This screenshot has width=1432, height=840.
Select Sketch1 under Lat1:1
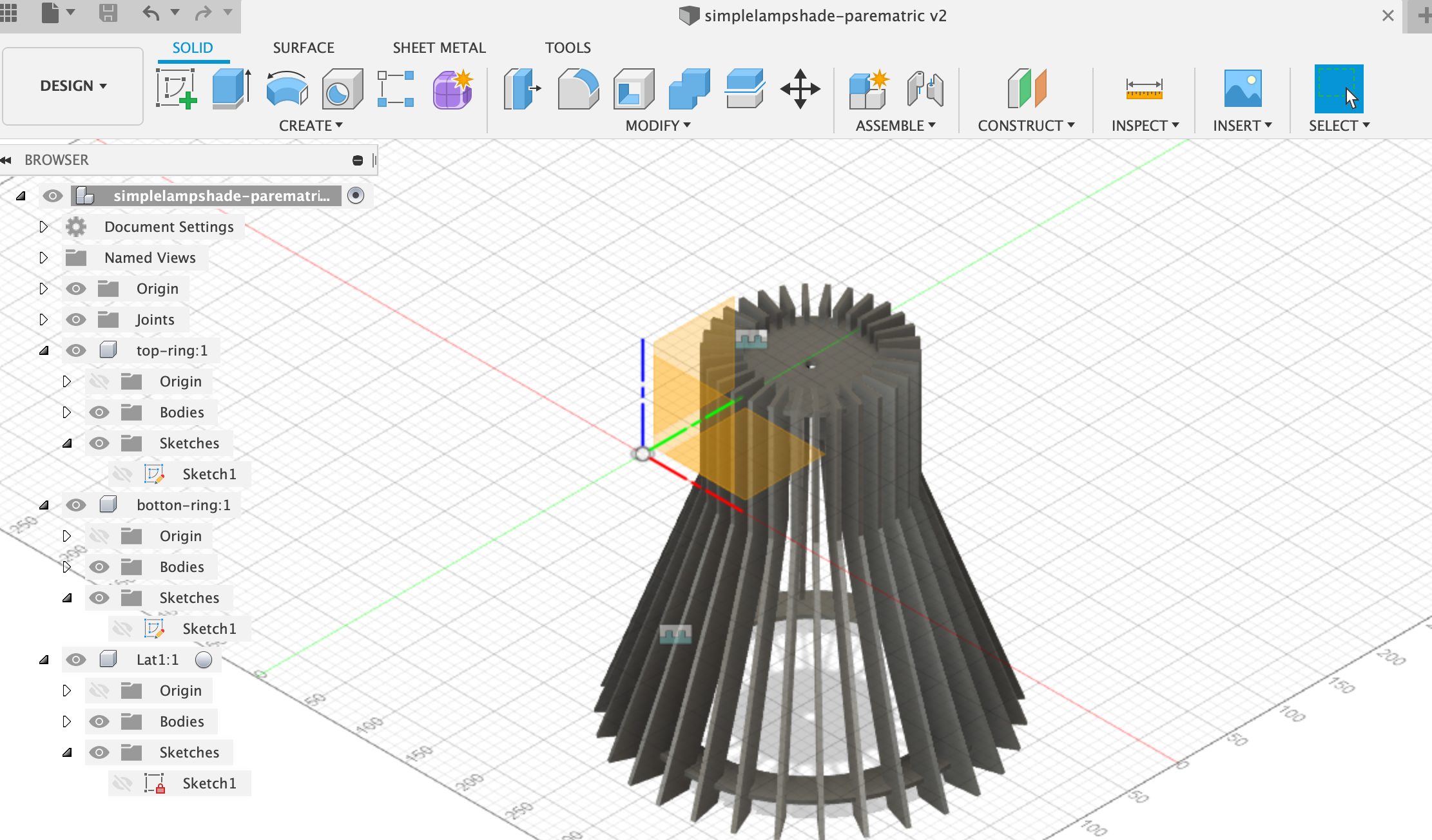[x=209, y=783]
